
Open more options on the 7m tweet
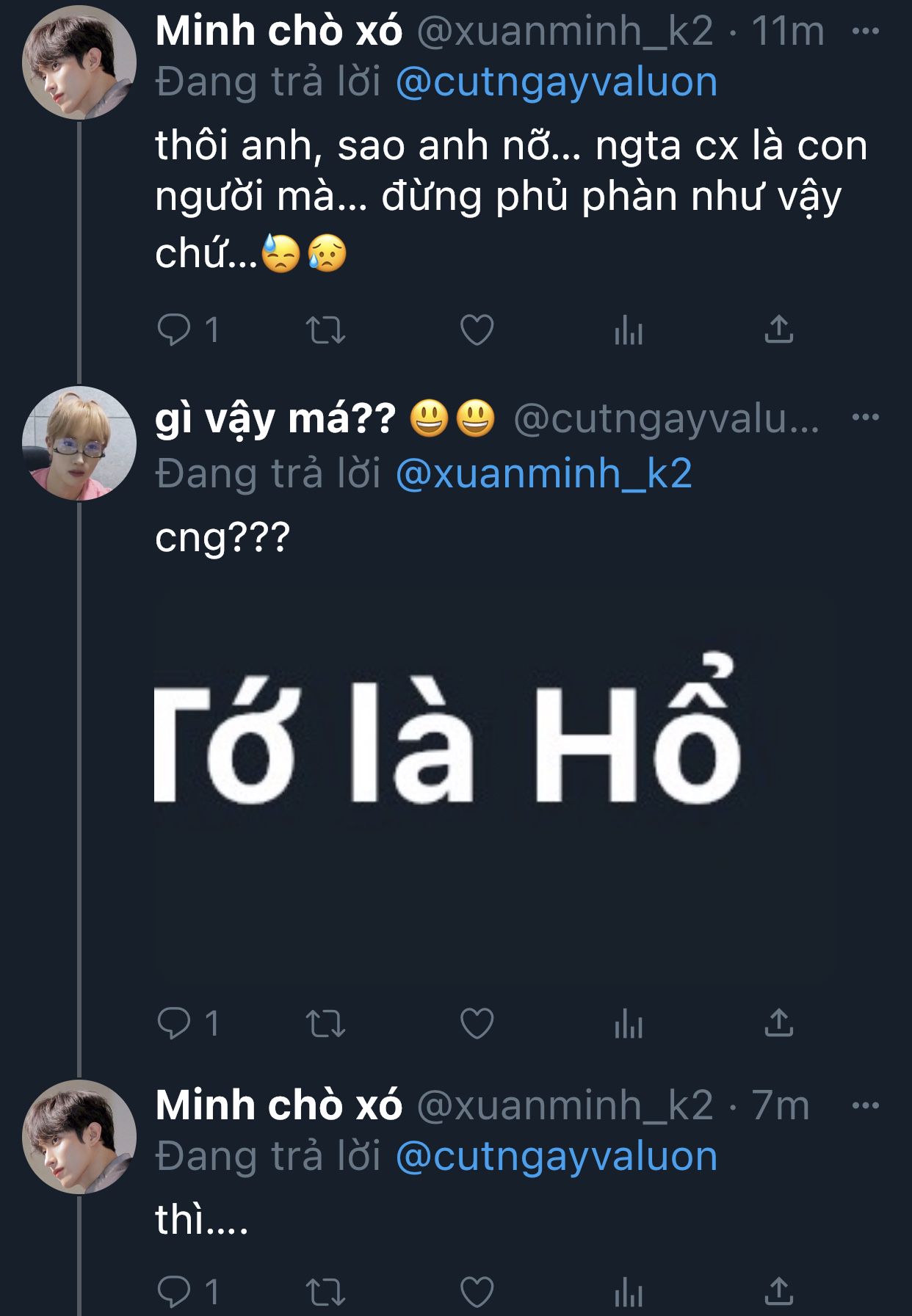[865, 1105]
